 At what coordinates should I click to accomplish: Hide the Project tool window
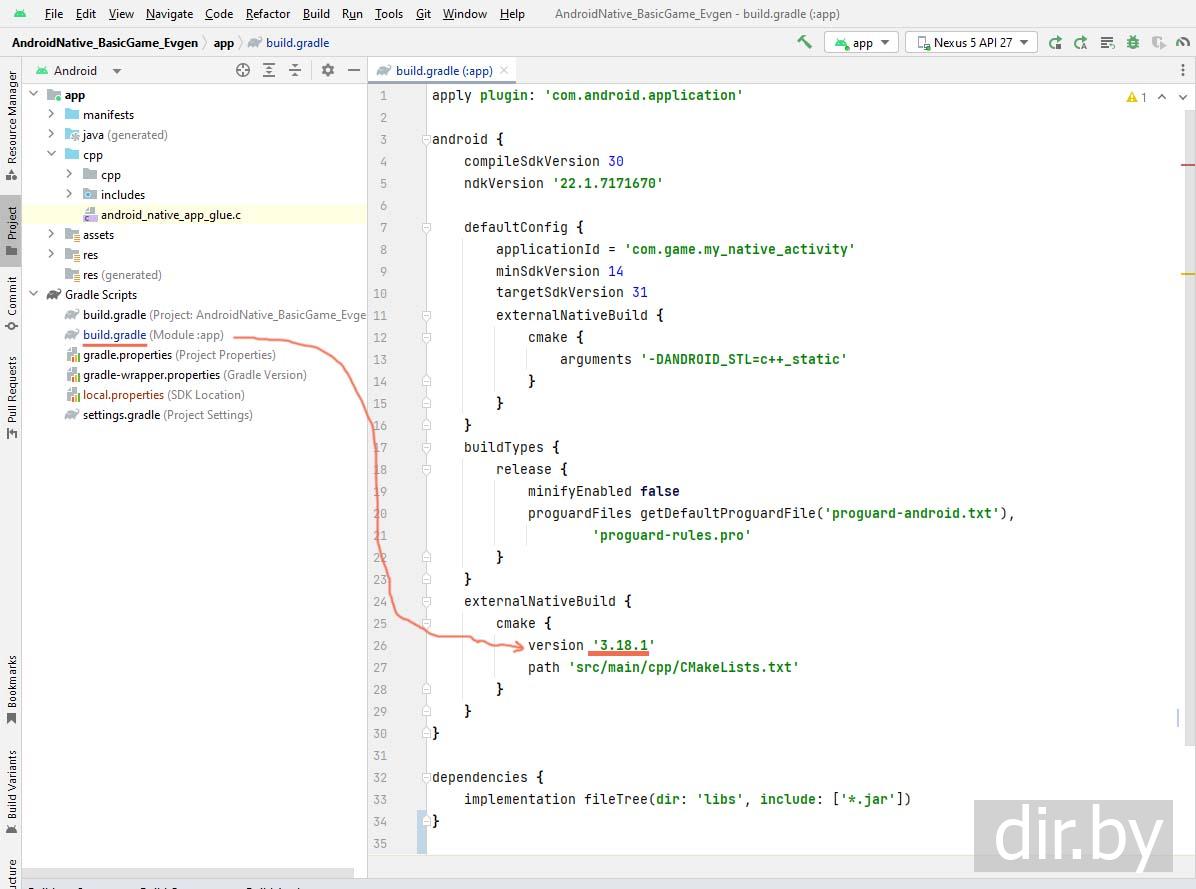tap(354, 70)
